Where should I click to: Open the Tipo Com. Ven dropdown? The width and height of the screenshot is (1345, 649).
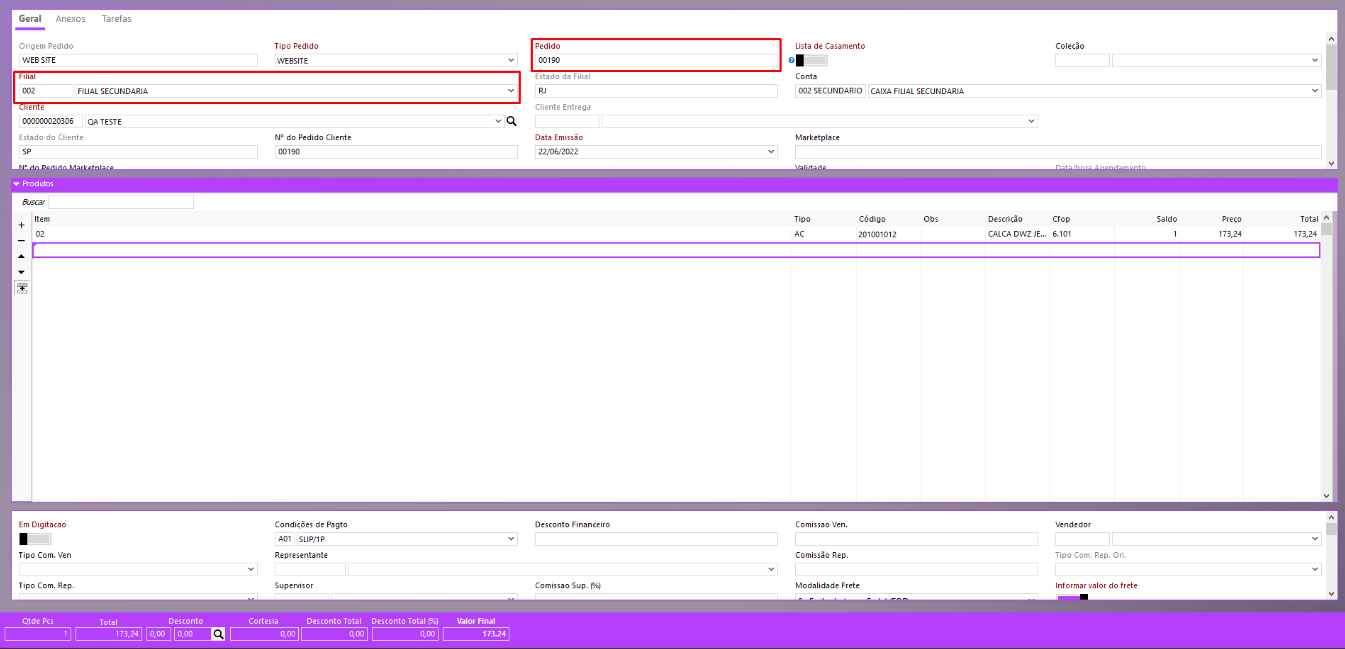coord(251,569)
